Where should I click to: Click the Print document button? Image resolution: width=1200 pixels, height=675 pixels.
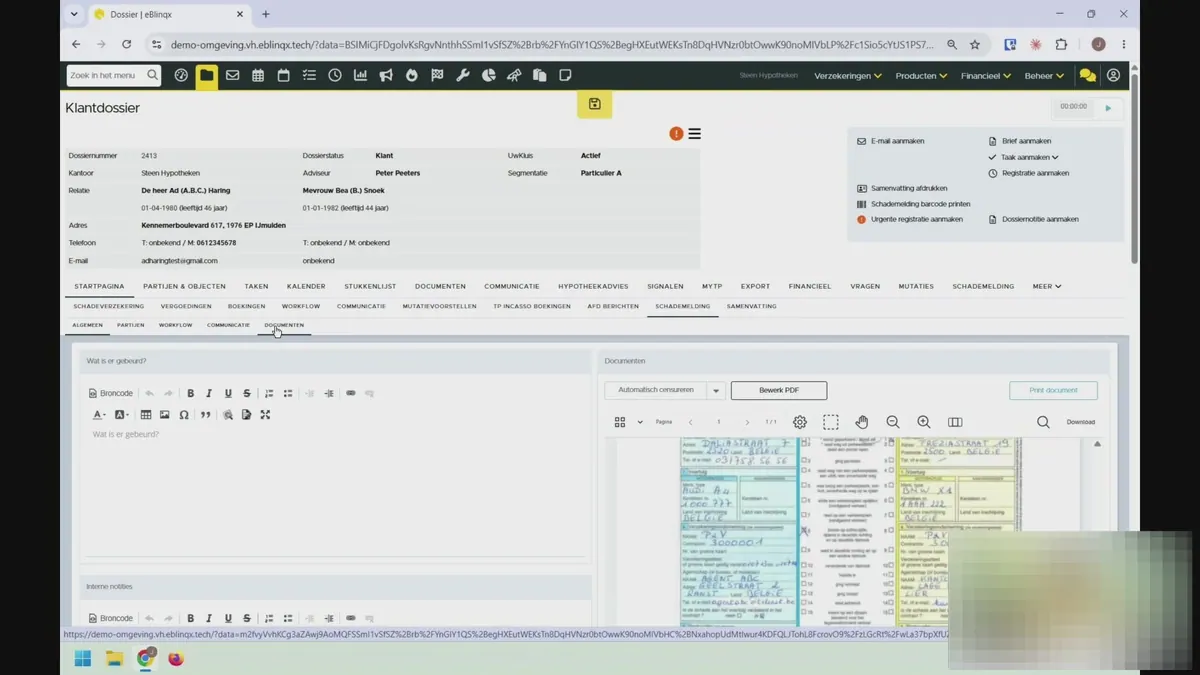click(x=1053, y=390)
